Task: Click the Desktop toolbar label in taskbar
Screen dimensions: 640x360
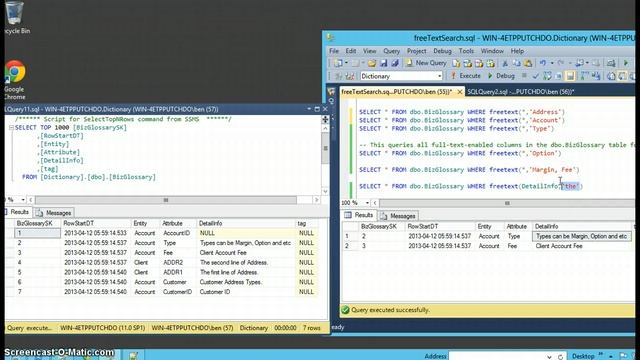Action: pyautogui.click(x=582, y=356)
